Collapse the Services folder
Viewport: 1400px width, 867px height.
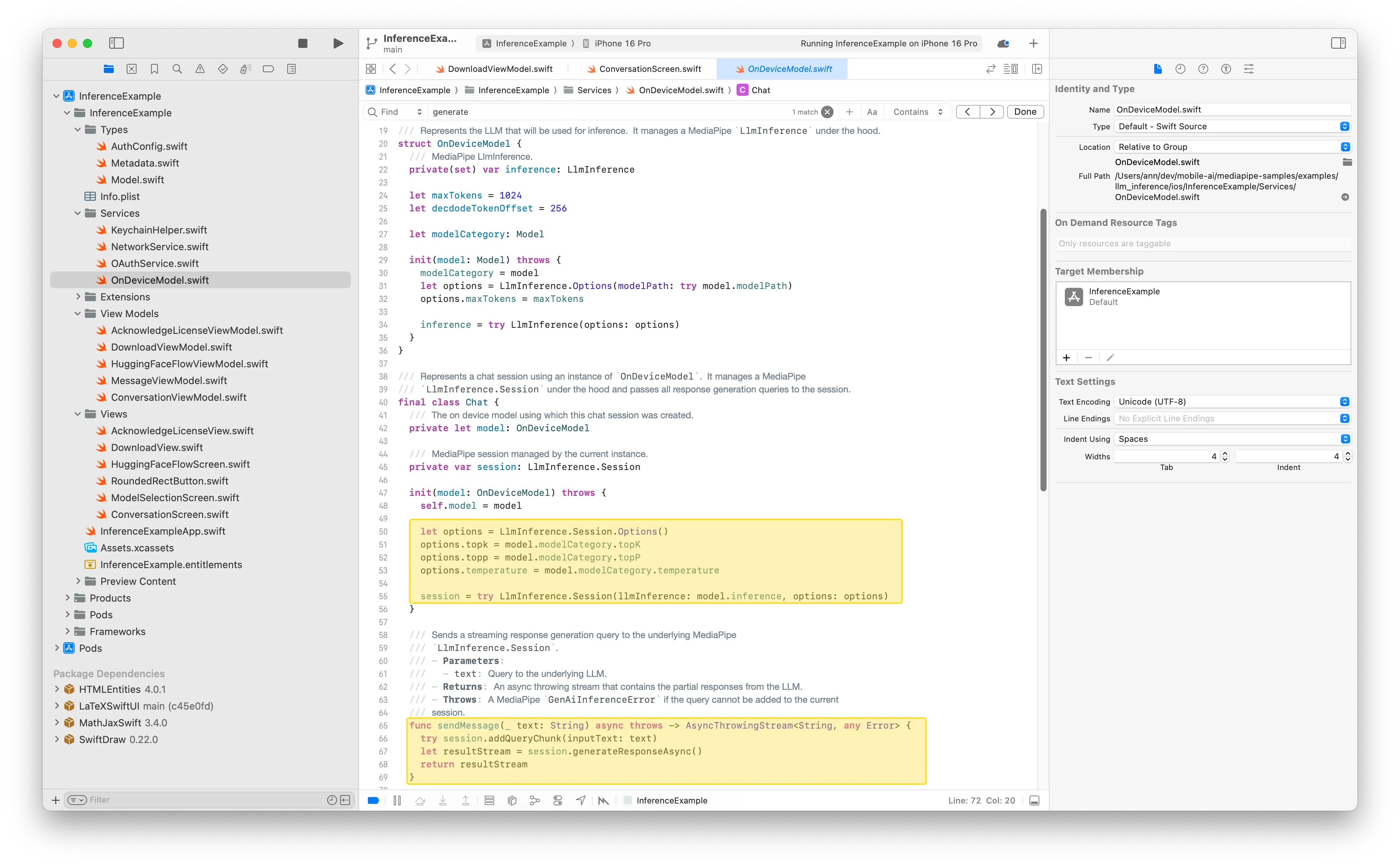(x=78, y=213)
